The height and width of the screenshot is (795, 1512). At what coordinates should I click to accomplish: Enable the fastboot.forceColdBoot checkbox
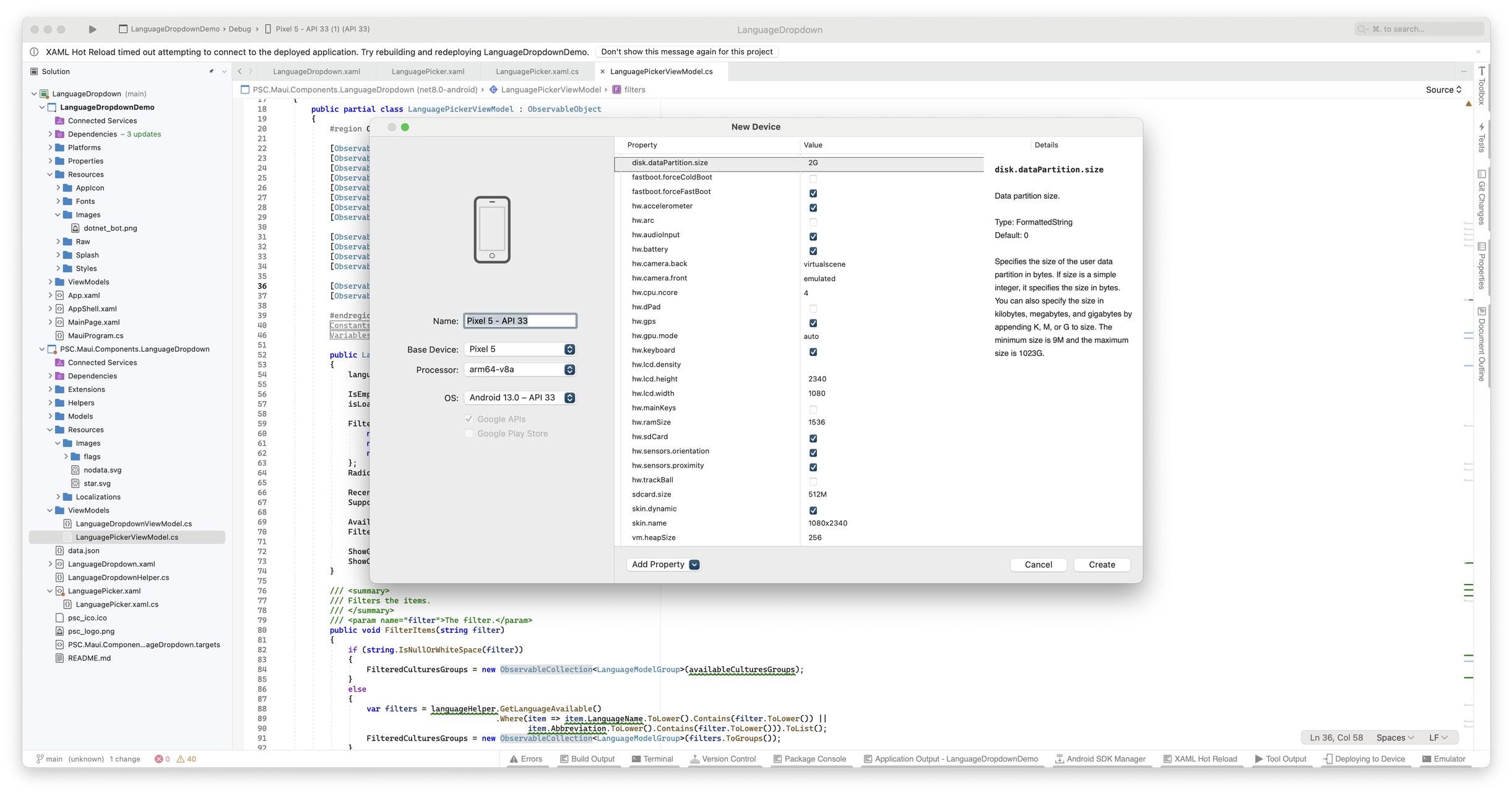tap(813, 178)
